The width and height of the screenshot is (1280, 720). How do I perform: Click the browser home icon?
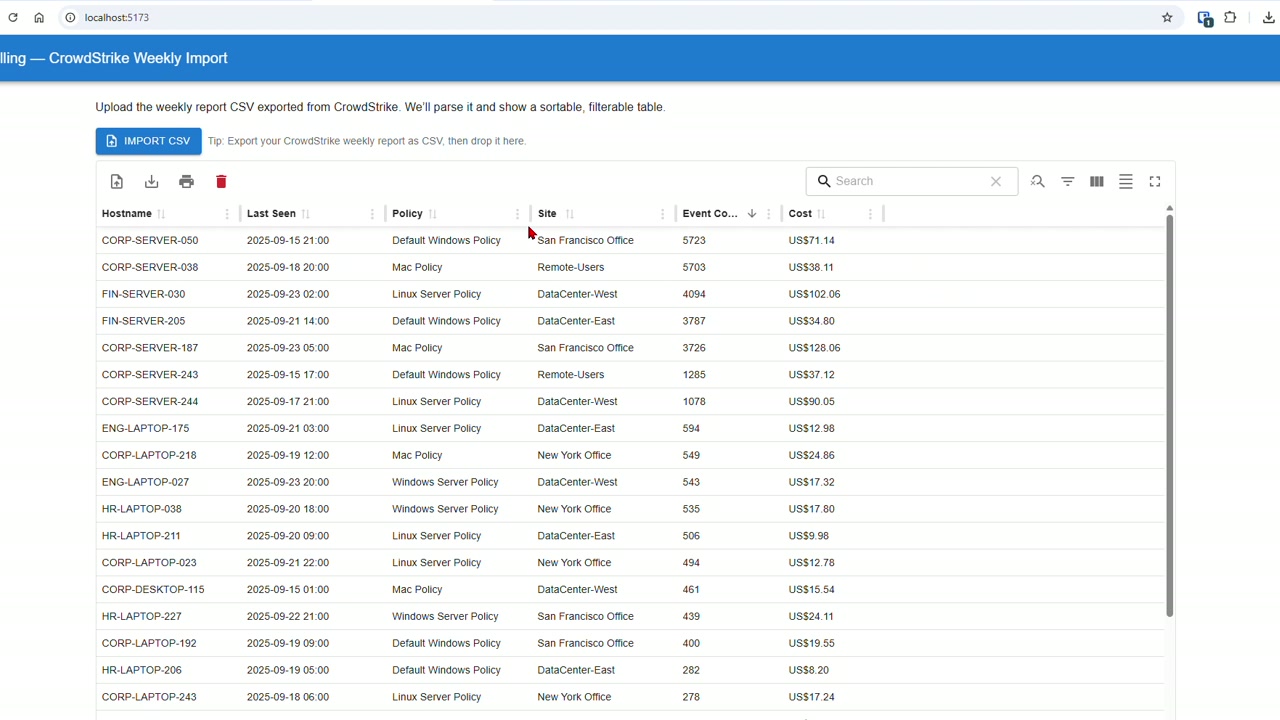pyautogui.click(x=39, y=17)
